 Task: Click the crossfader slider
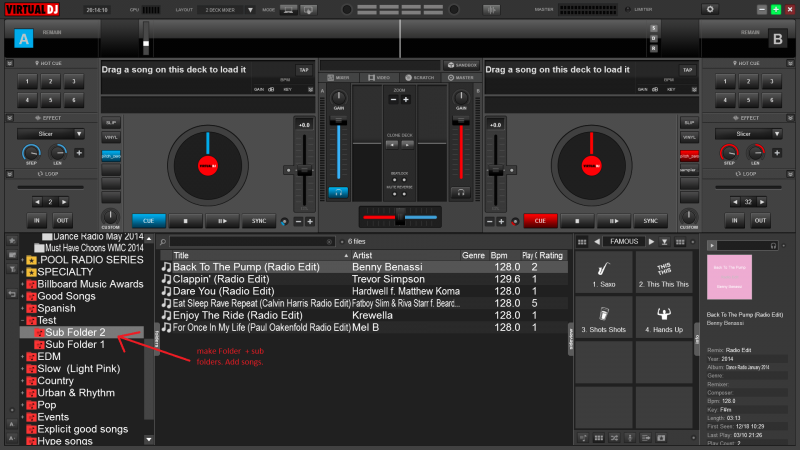tap(401, 217)
